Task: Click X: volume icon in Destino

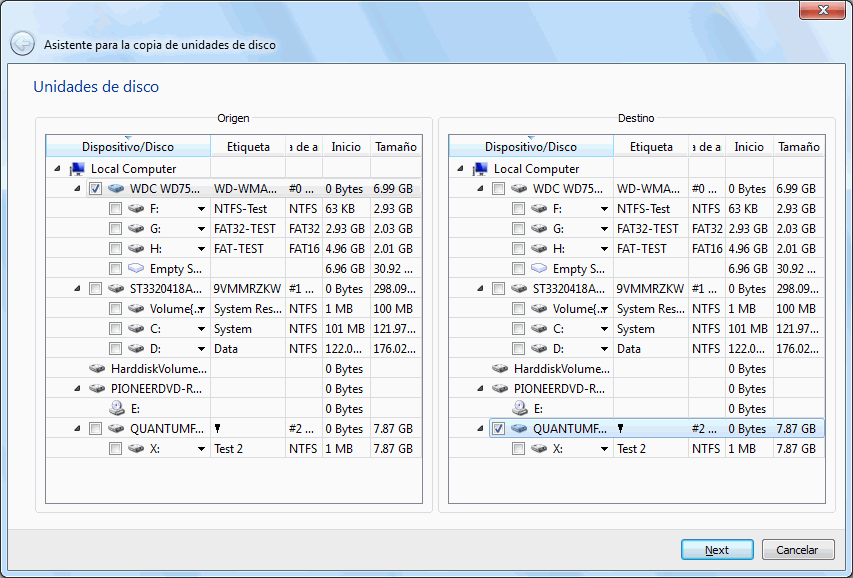Action: pyautogui.click(x=539, y=448)
